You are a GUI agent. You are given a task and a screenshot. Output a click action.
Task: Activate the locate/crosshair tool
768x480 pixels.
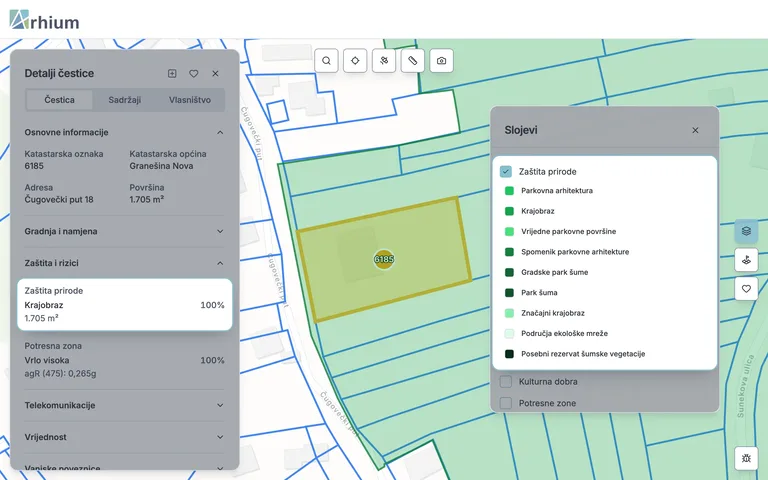[355, 61]
